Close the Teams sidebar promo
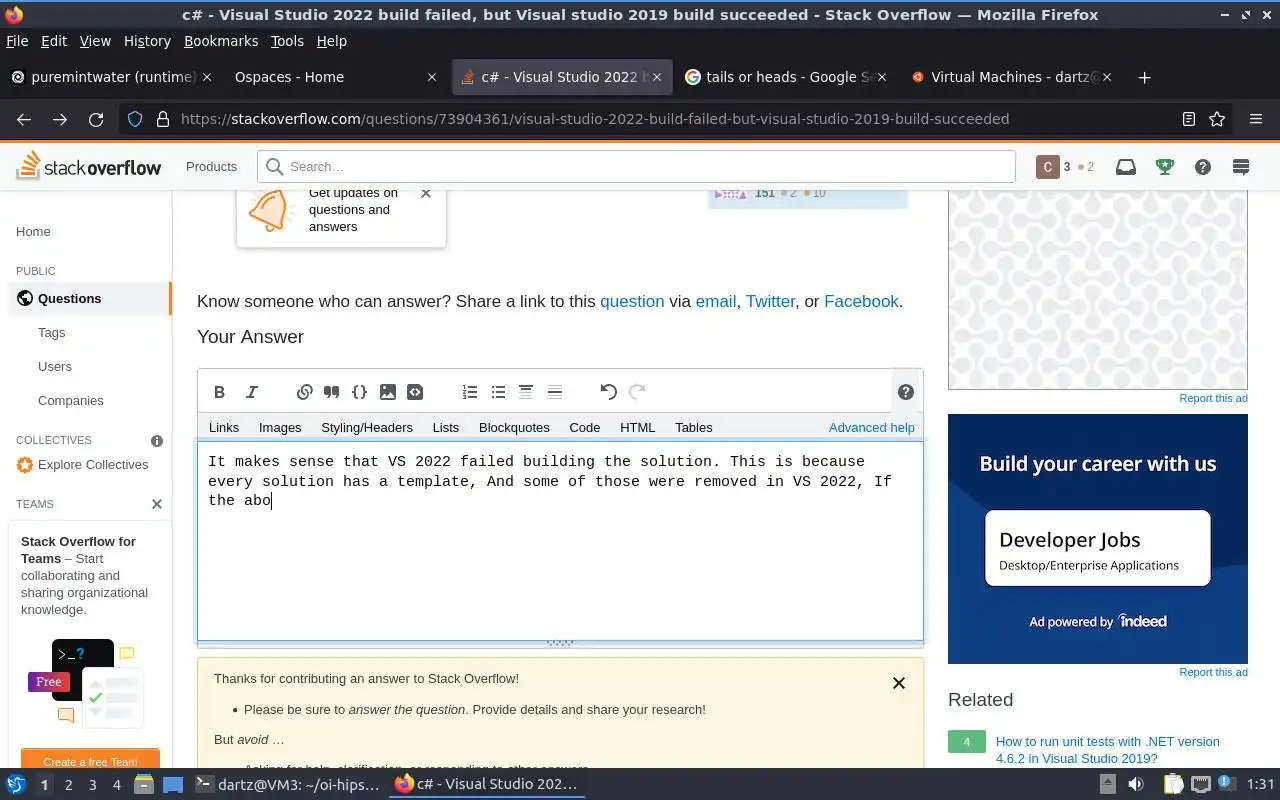 [157, 504]
